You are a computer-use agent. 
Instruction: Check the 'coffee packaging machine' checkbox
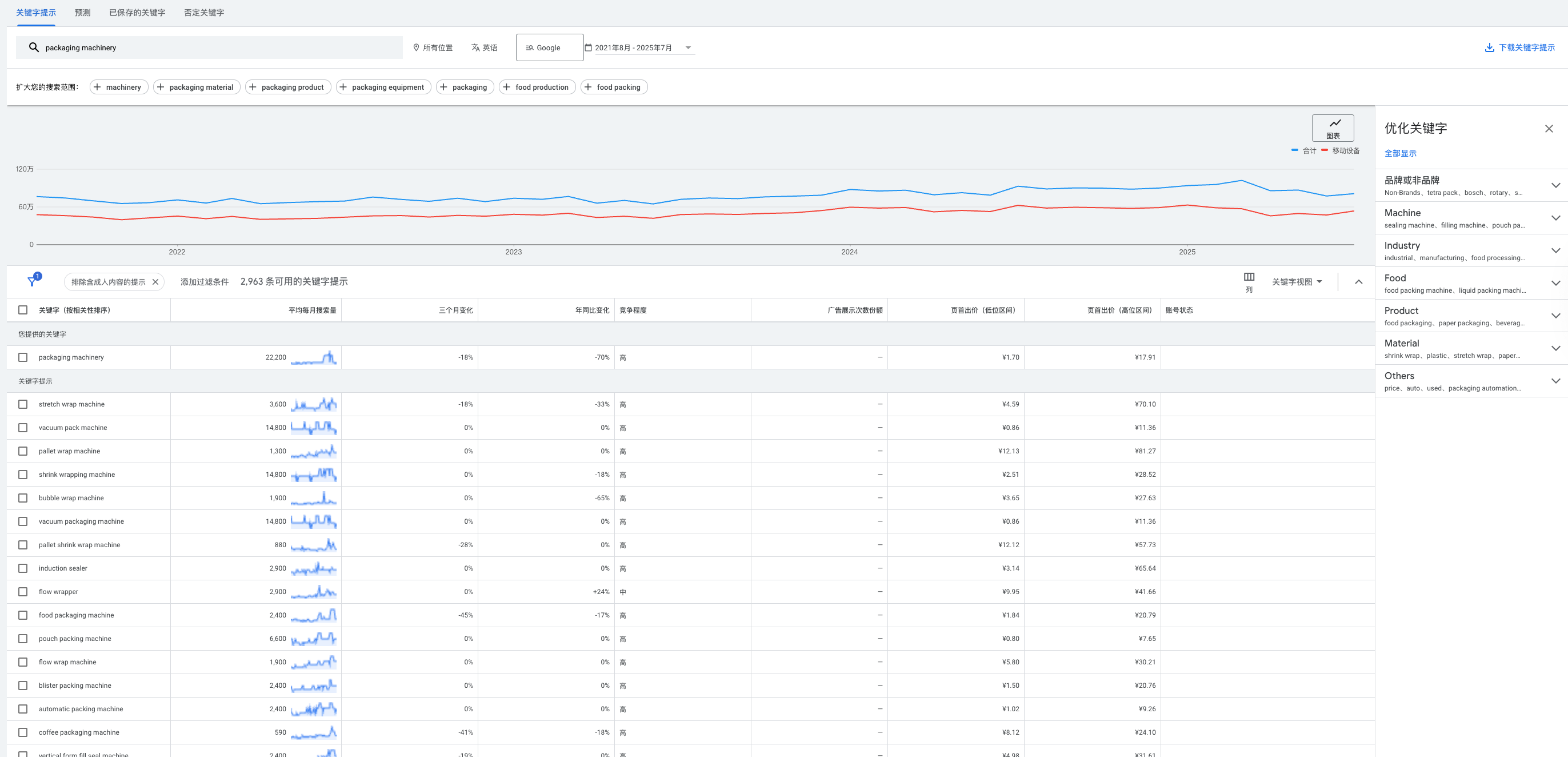tap(23, 732)
